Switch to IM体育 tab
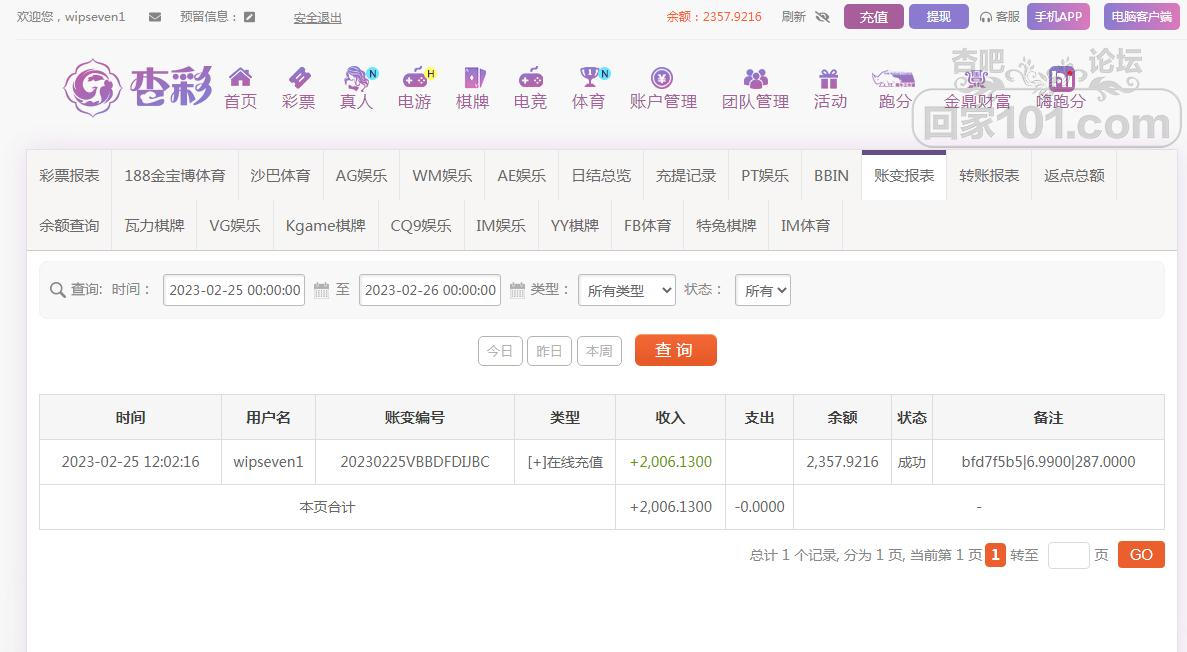1187x652 pixels. (x=805, y=226)
